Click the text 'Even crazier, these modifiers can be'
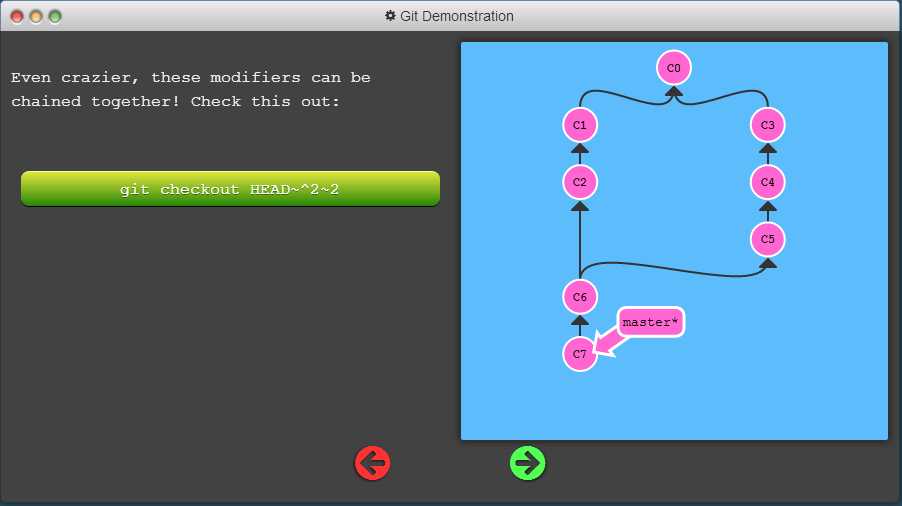The image size is (902, 506). pyautogui.click(x=190, y=78)
